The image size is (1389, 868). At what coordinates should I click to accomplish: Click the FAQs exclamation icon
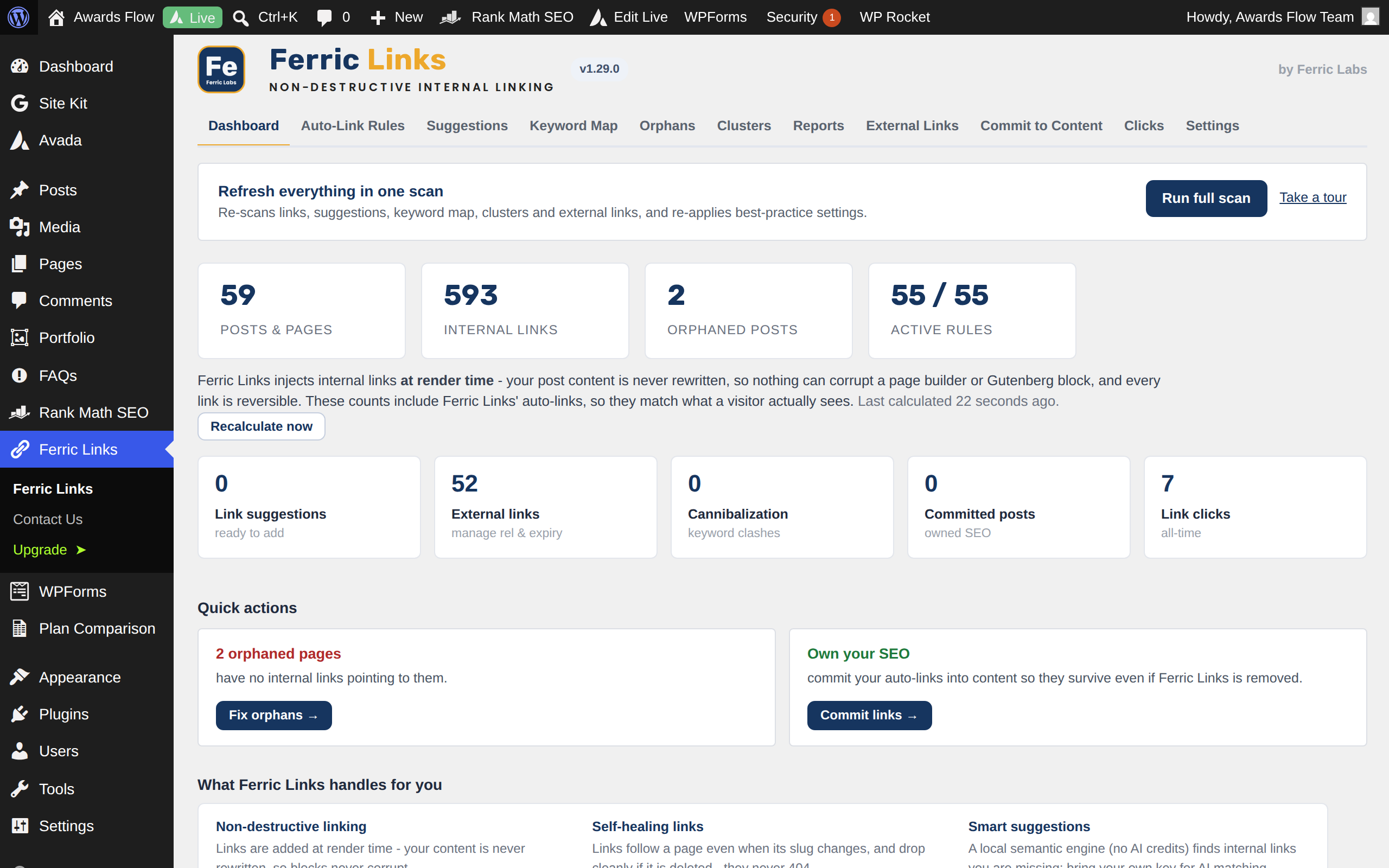(x=20, y=375)
